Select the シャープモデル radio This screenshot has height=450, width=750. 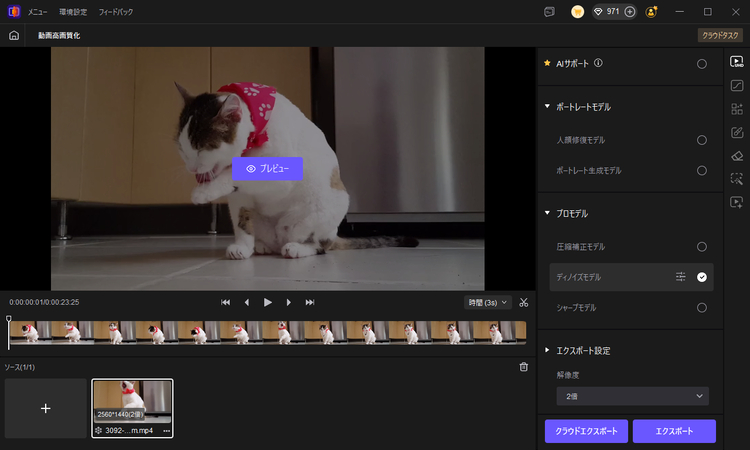click(702, 308)
